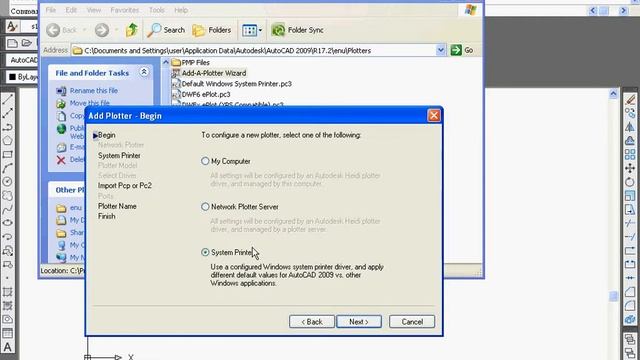Viewport: 640px width, 360px height.
Task: Select the Polyline tool
Action: (7, 127)
